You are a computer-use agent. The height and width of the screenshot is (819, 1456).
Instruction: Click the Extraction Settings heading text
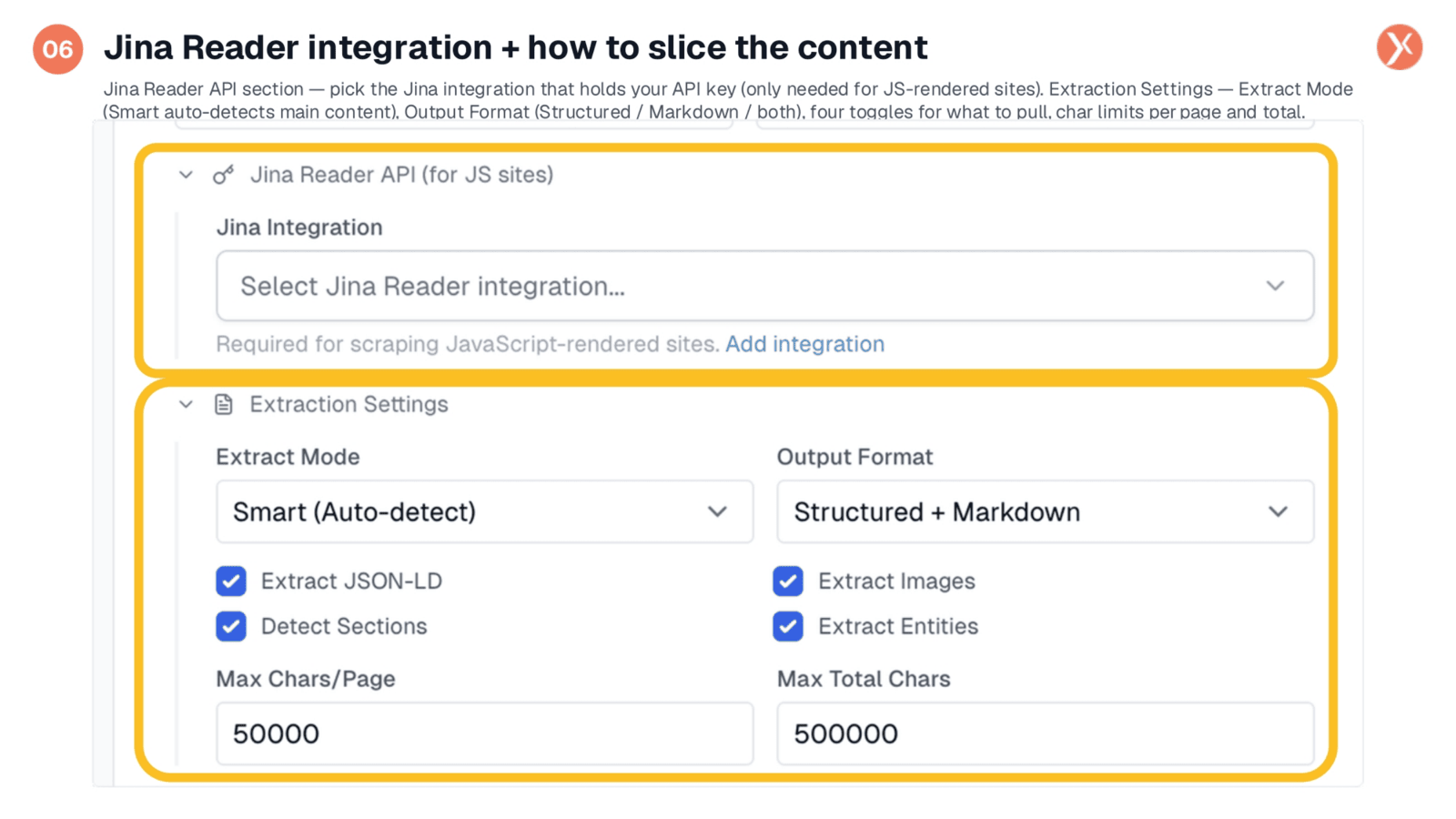pos(349,404)
